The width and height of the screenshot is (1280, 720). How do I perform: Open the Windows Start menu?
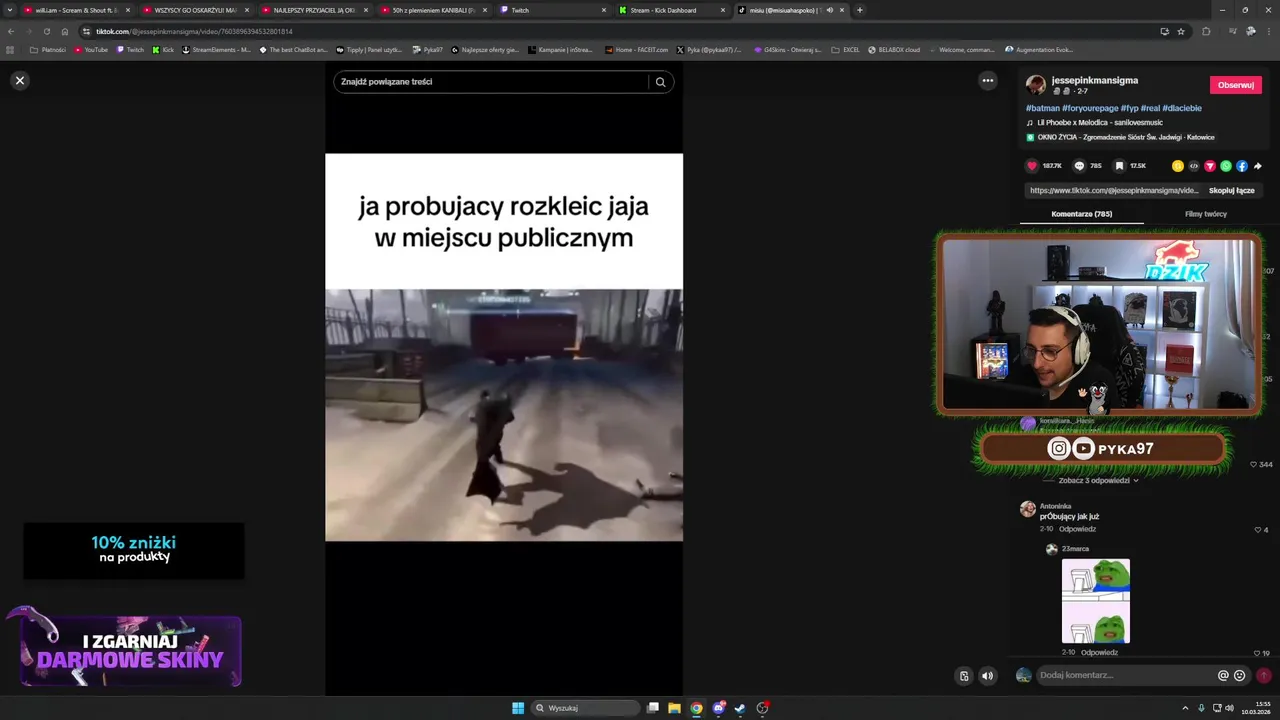click(x=518, y=708)
